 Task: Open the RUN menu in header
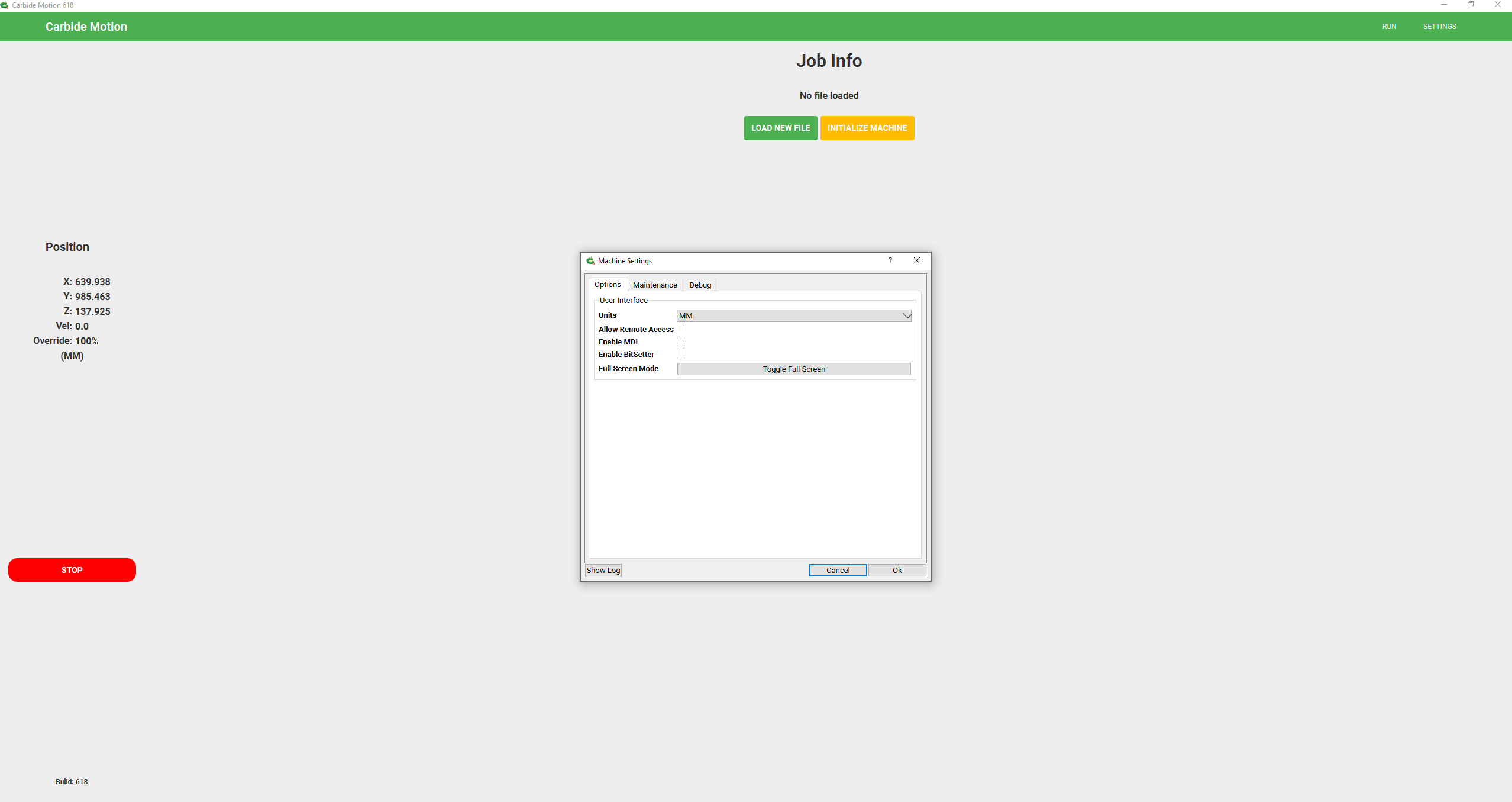tap(1389, 27)
